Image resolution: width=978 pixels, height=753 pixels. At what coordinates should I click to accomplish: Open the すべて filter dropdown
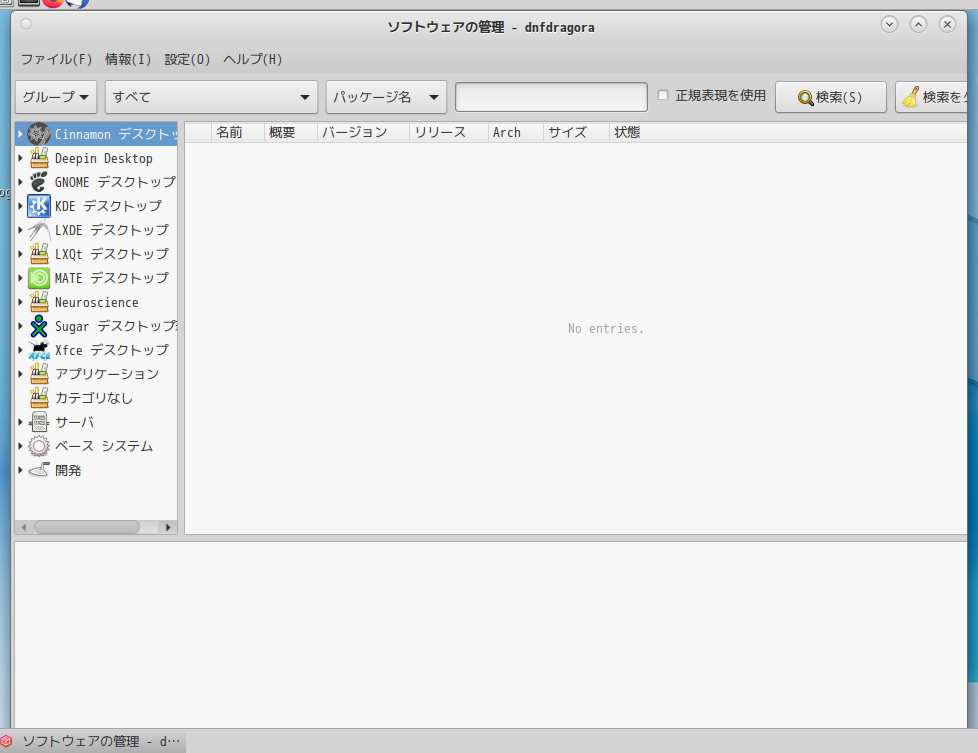(211, 97)
